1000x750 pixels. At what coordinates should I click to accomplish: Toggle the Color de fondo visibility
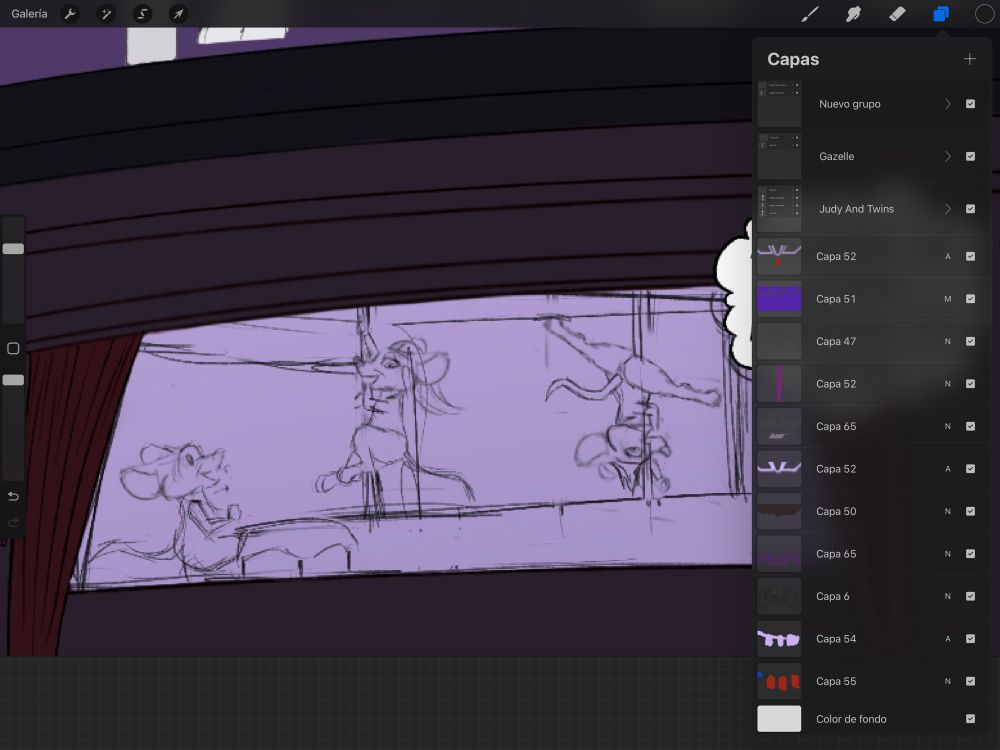970,719
